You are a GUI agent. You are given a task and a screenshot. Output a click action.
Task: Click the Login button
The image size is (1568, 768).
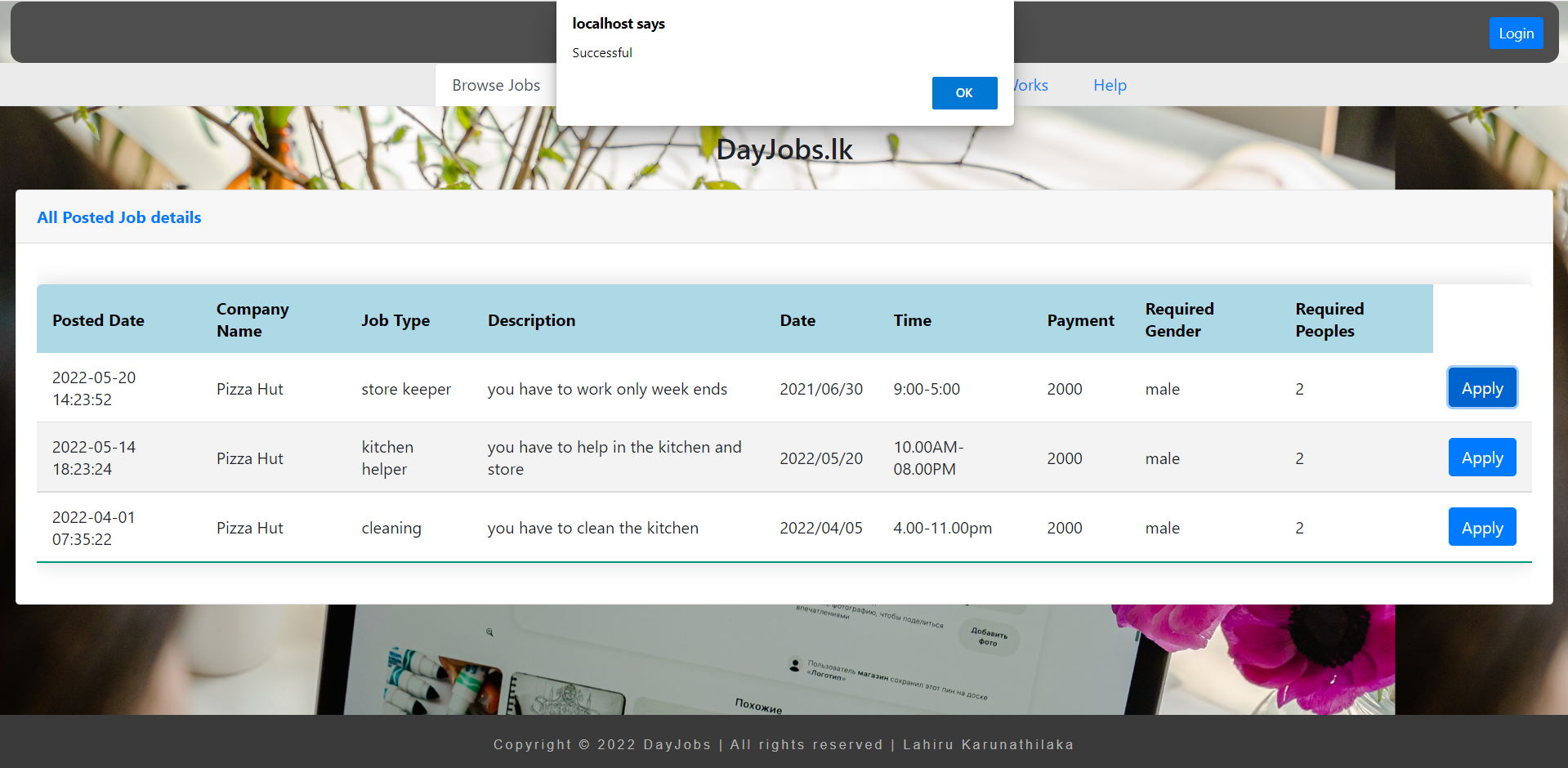[1516, 33]
